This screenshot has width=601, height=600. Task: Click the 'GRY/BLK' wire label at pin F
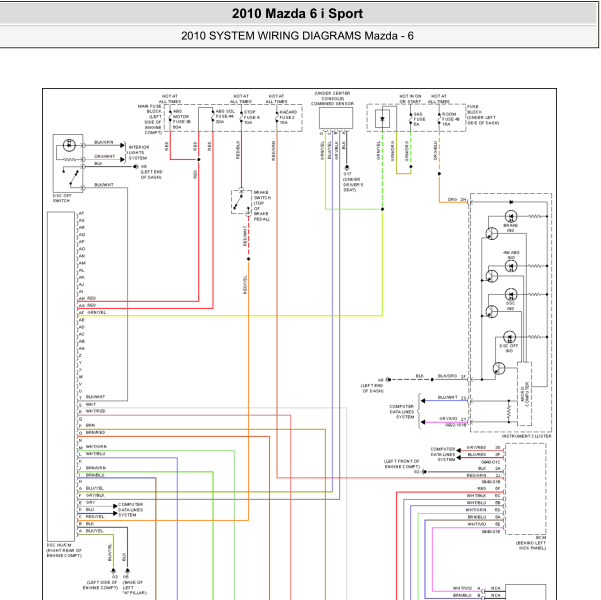[x=95, y=496]
